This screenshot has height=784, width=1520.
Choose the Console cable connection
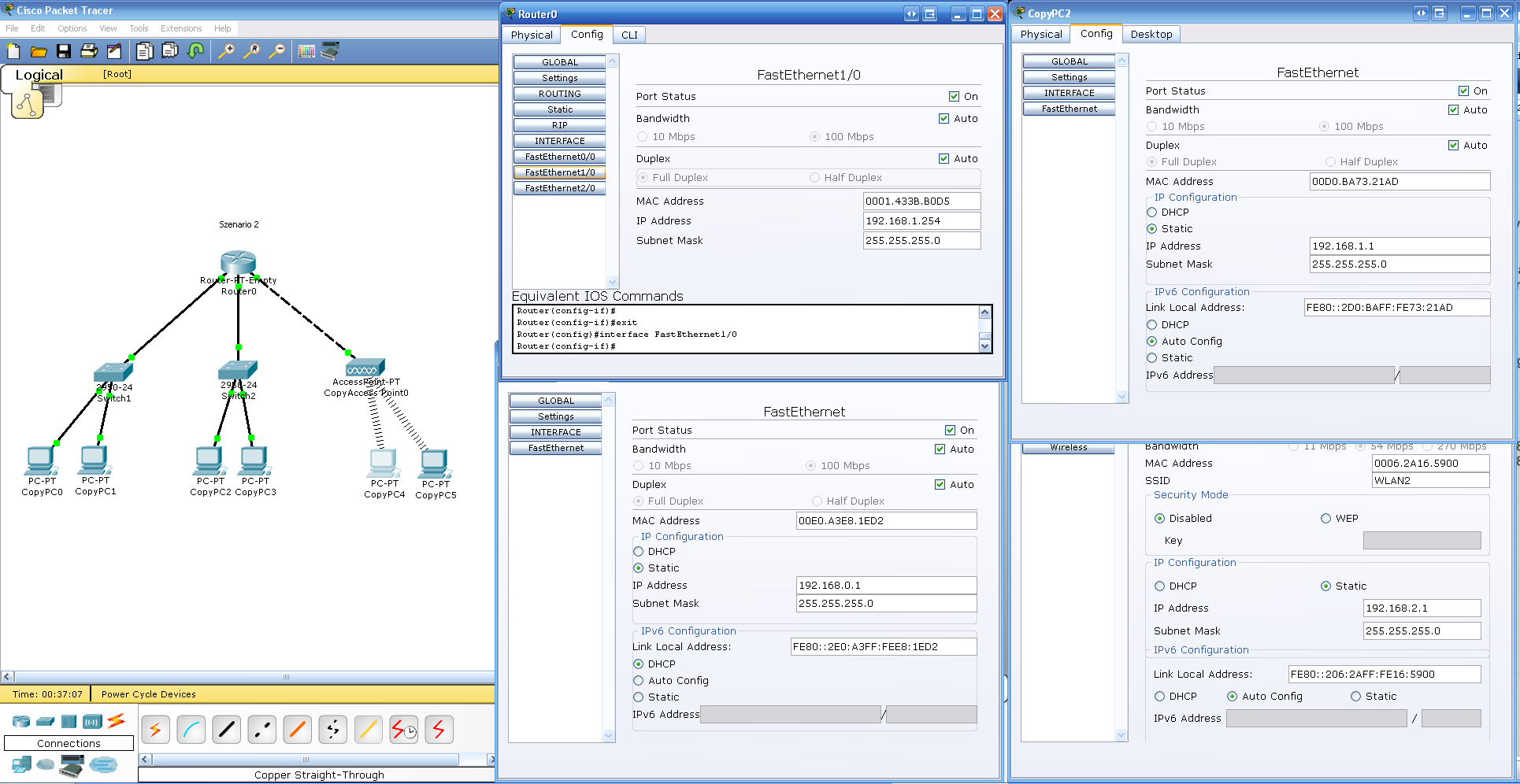[191, 730]
